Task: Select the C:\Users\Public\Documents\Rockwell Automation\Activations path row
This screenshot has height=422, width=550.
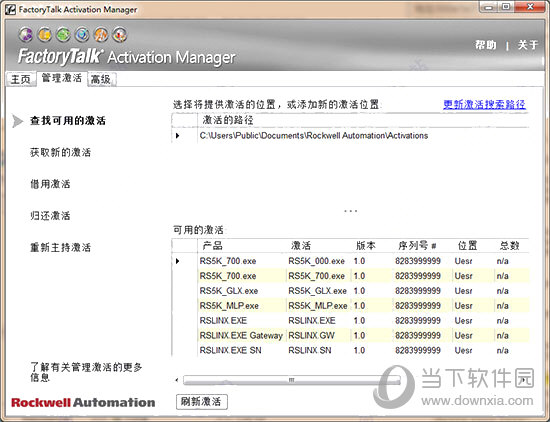Action: click(x=314, y=135)
